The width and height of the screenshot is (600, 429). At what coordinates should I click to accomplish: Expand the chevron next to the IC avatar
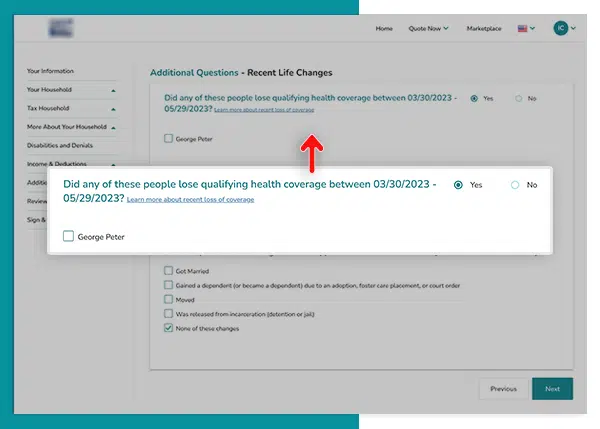click(x=573, y=28)
